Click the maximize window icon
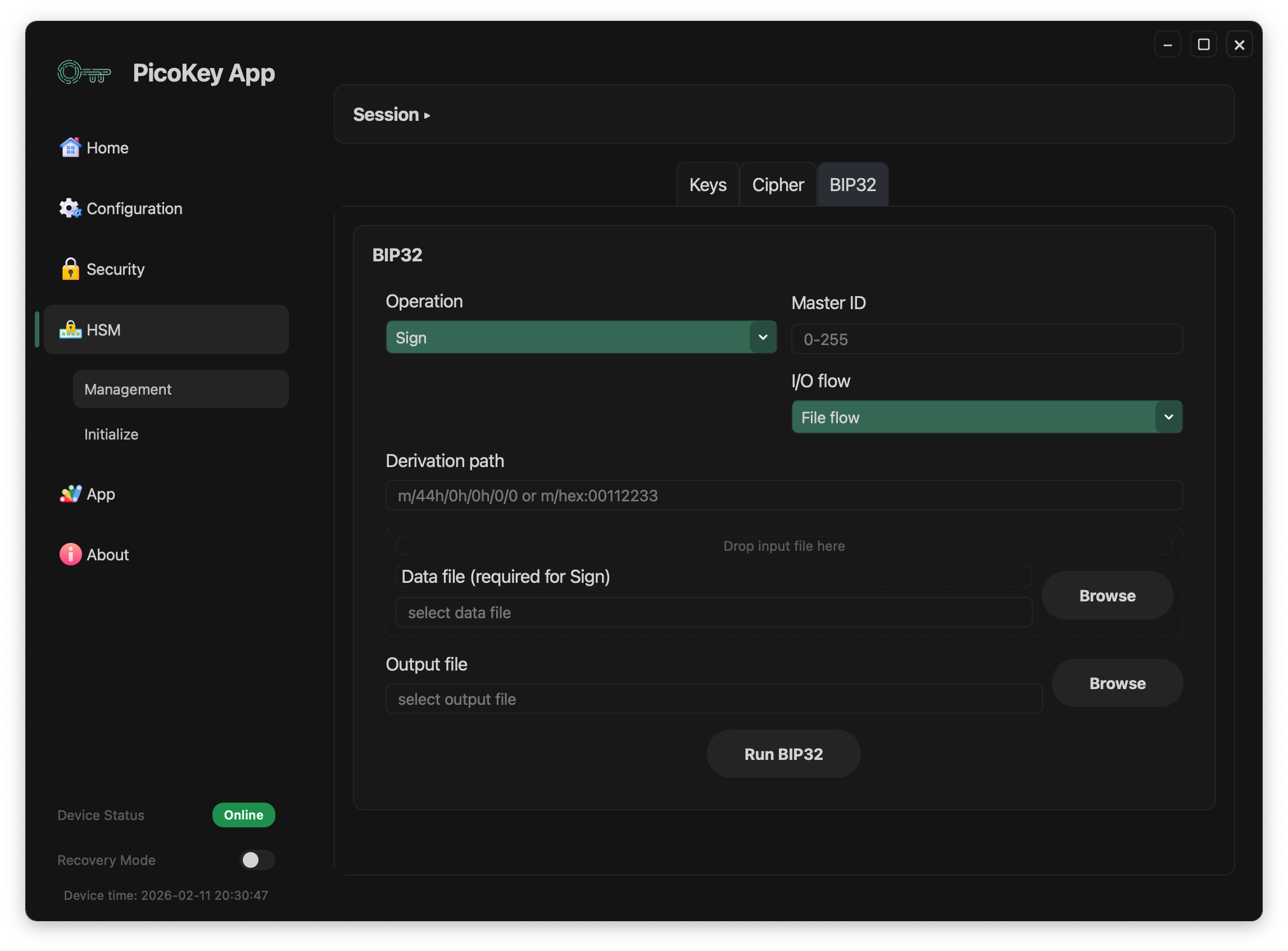This screenshot has height=951, width=1288. [x=1203, y=44]
